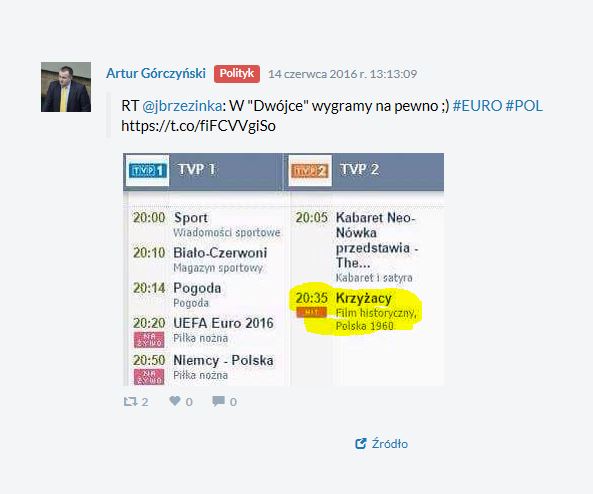
Task: Click the tweet timestamp 14 czerwca 2016
Action: [342, 74]
